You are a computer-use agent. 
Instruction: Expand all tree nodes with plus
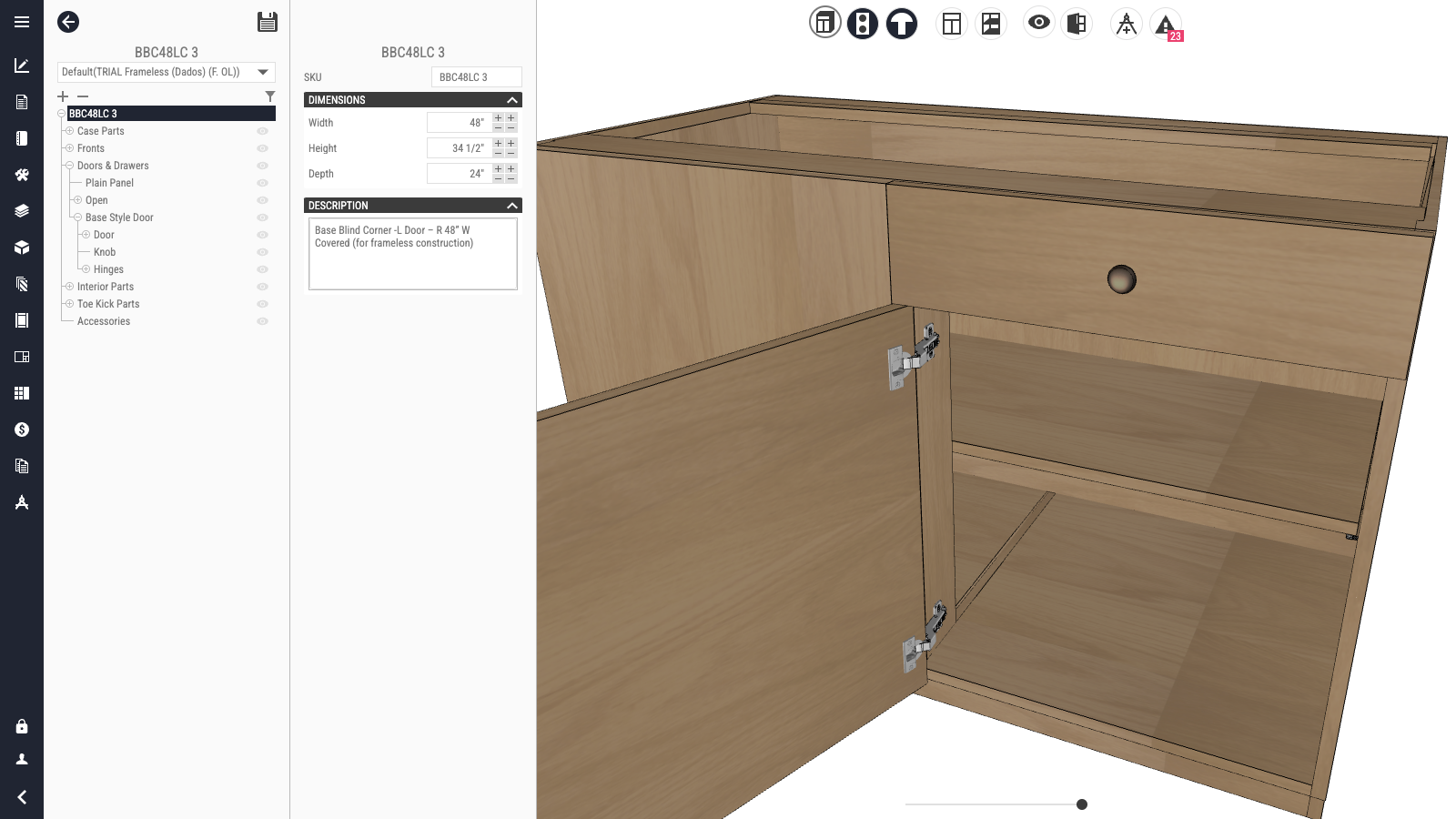tap(63, 96)
